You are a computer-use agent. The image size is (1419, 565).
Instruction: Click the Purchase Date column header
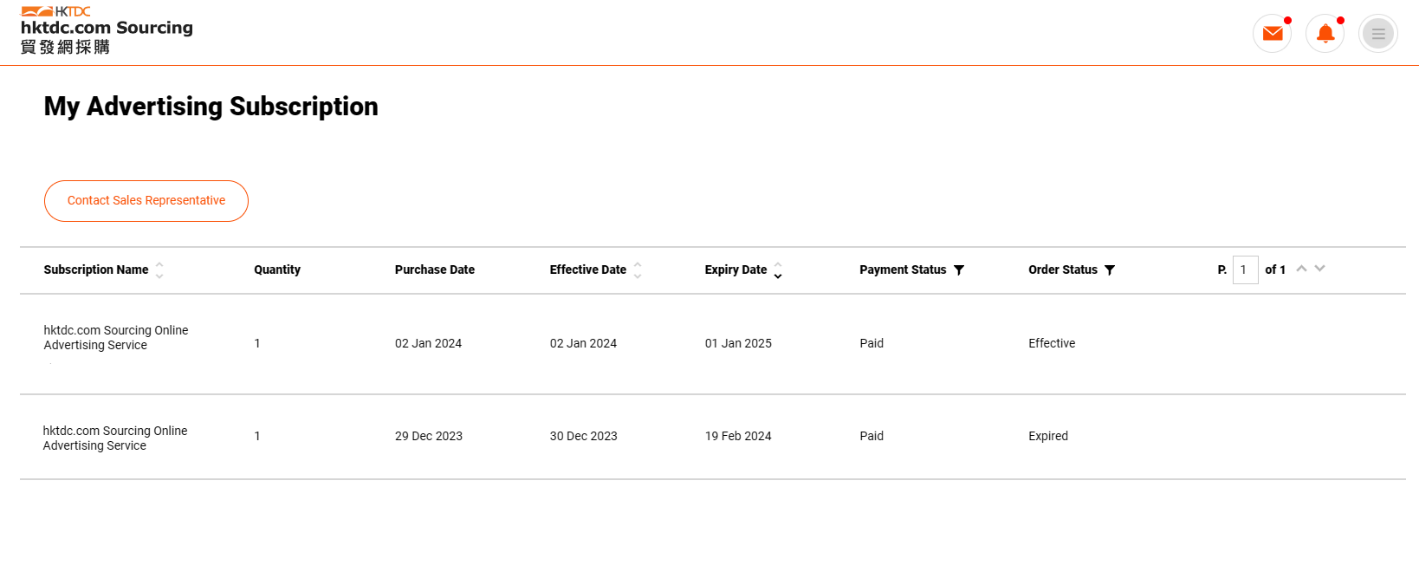435,270
